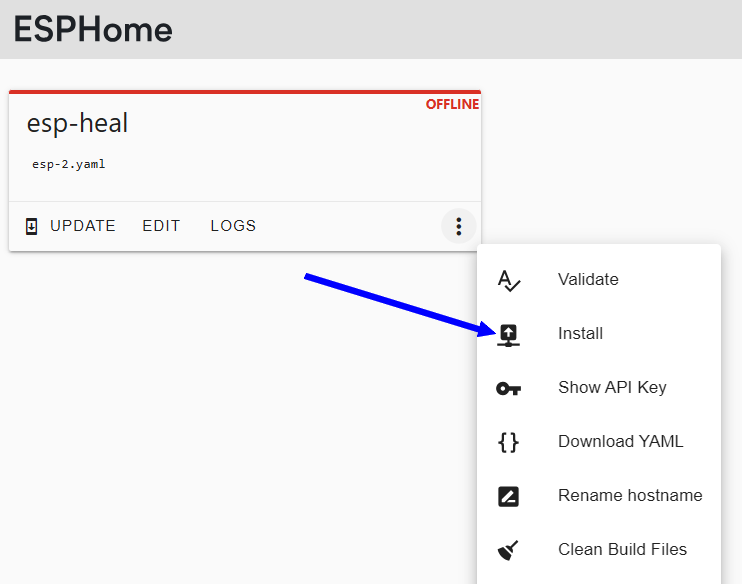Click the esp-2.yaml filename text
Viewport: 742px width, 584px height.
[x=68, y=164]
